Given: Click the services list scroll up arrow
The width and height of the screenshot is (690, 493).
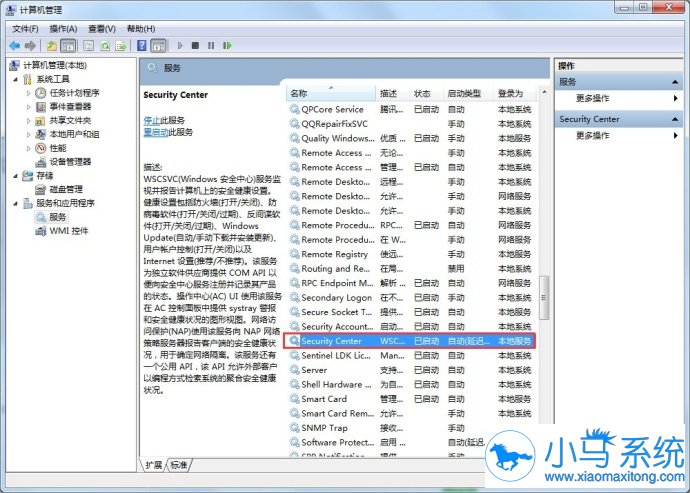Looking at the screenshot, I should point(544,92).
